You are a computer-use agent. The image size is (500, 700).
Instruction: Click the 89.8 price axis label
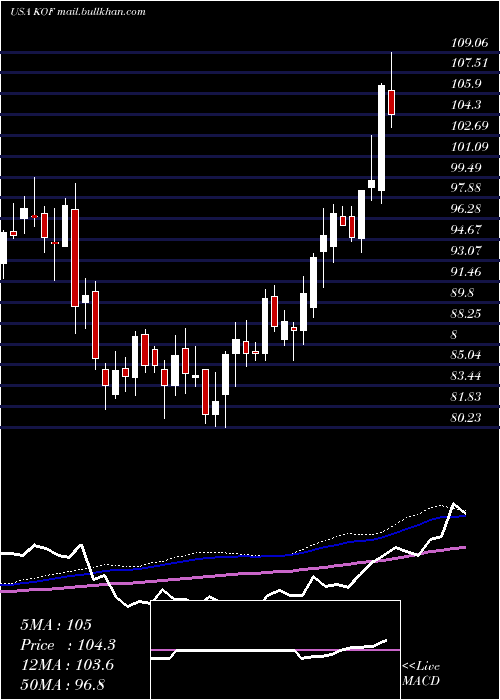click(x=462, y=293)
